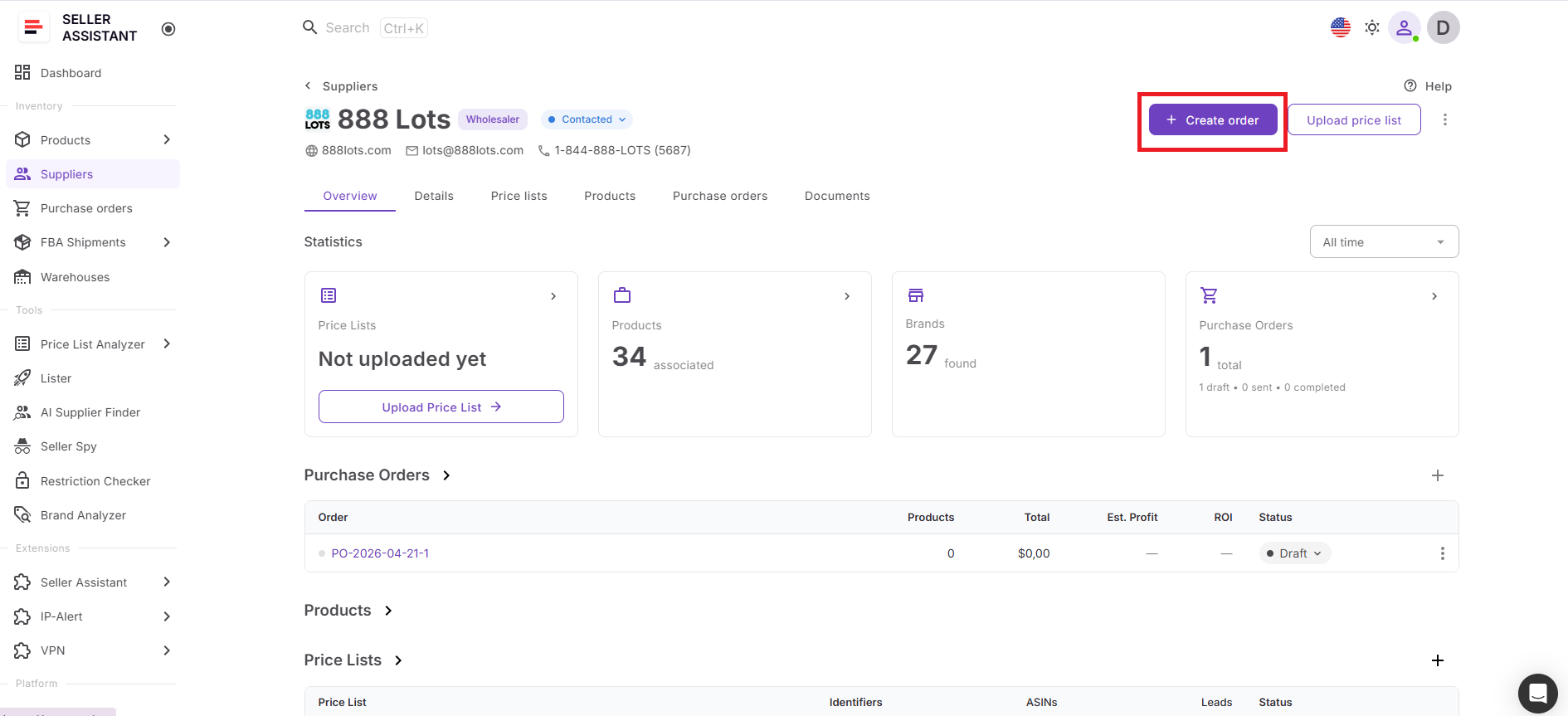Viewport: 1568px width, 716px height.
Task: Switch to the Overview tab
Action: (350, 196)
